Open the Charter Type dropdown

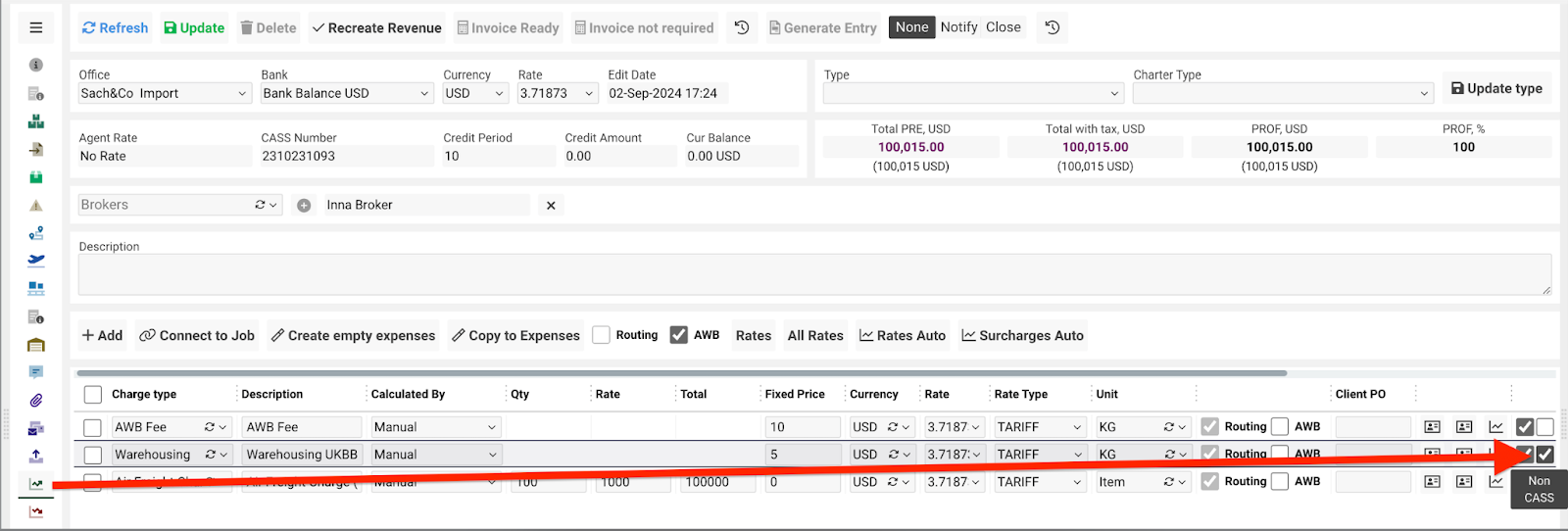1282,94
